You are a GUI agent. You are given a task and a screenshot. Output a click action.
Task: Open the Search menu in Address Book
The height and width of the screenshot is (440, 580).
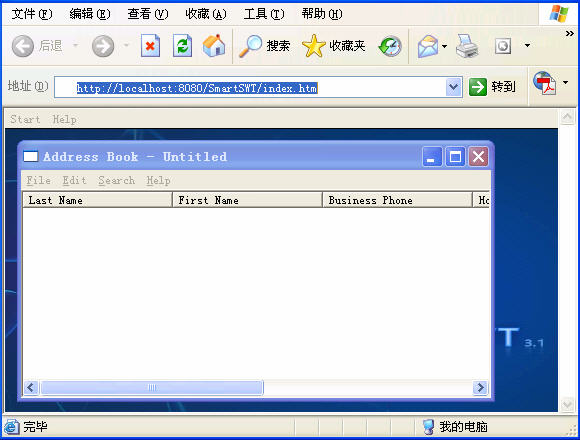(117, 180)
